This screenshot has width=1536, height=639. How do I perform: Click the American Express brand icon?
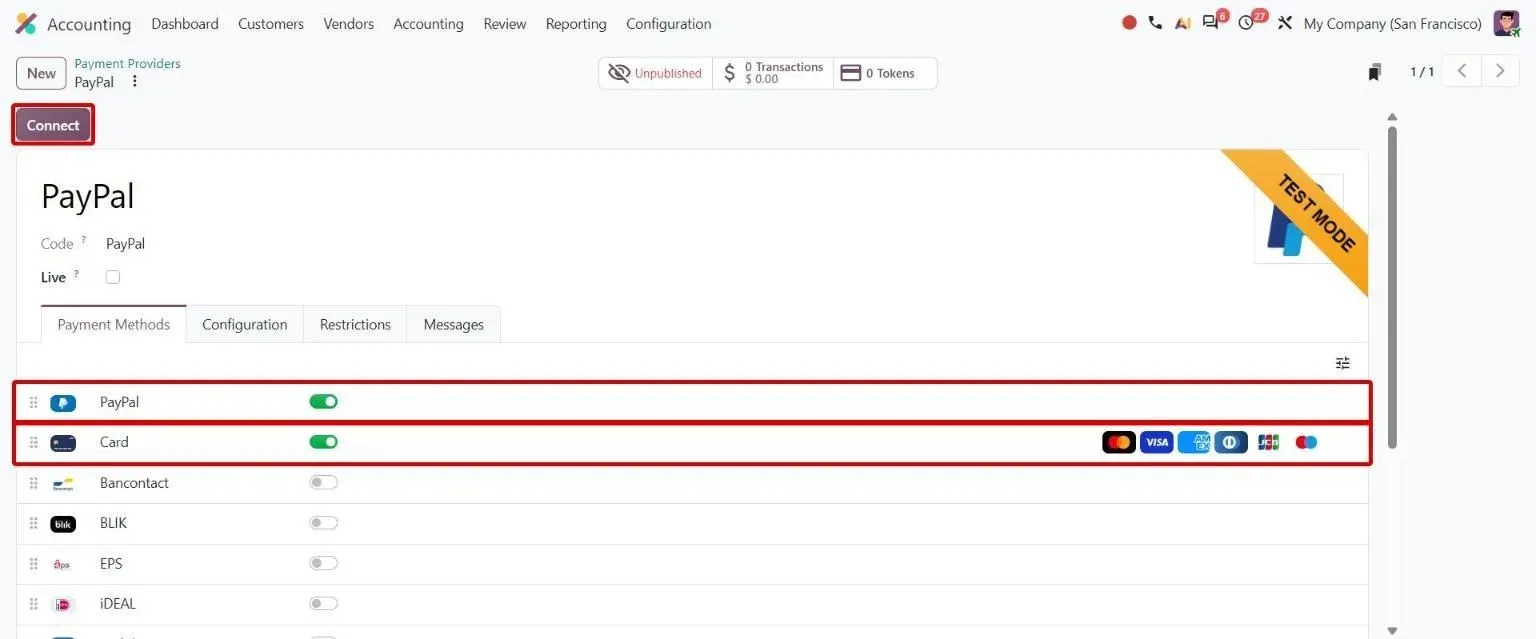pos(1194,442)
